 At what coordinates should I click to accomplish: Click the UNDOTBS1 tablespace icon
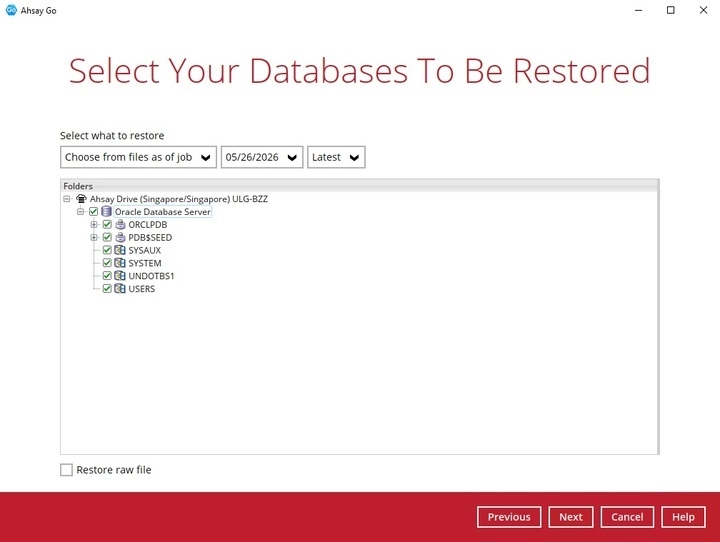120,276
